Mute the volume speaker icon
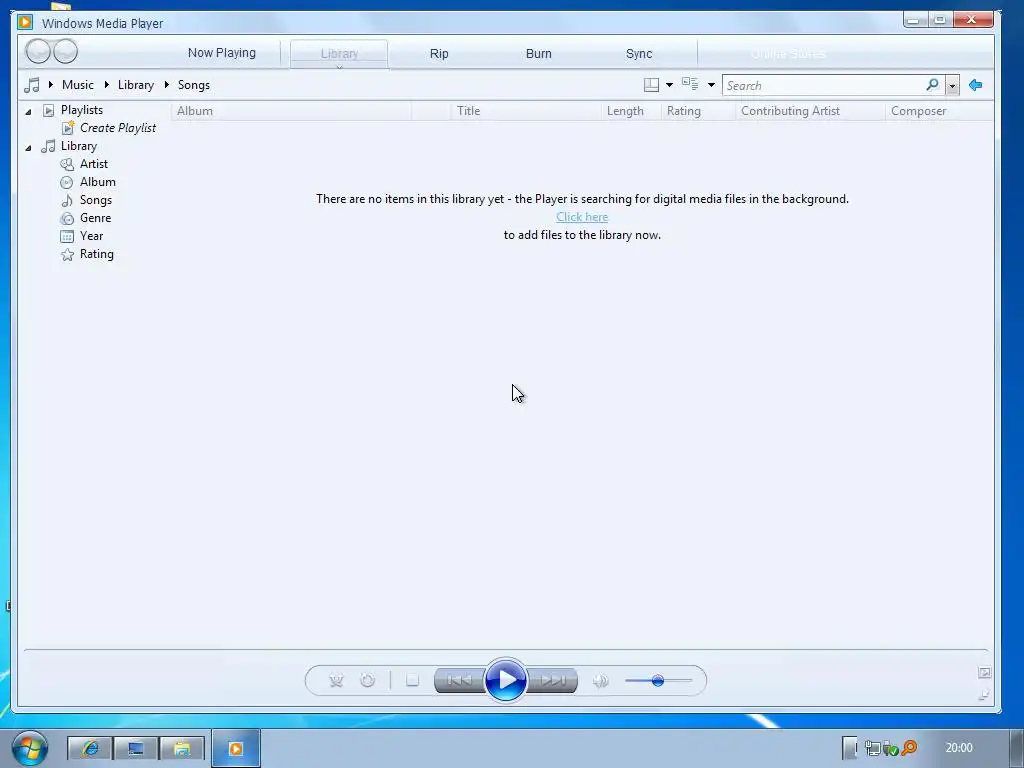1024x768 pixels. (x=600, y=680)
